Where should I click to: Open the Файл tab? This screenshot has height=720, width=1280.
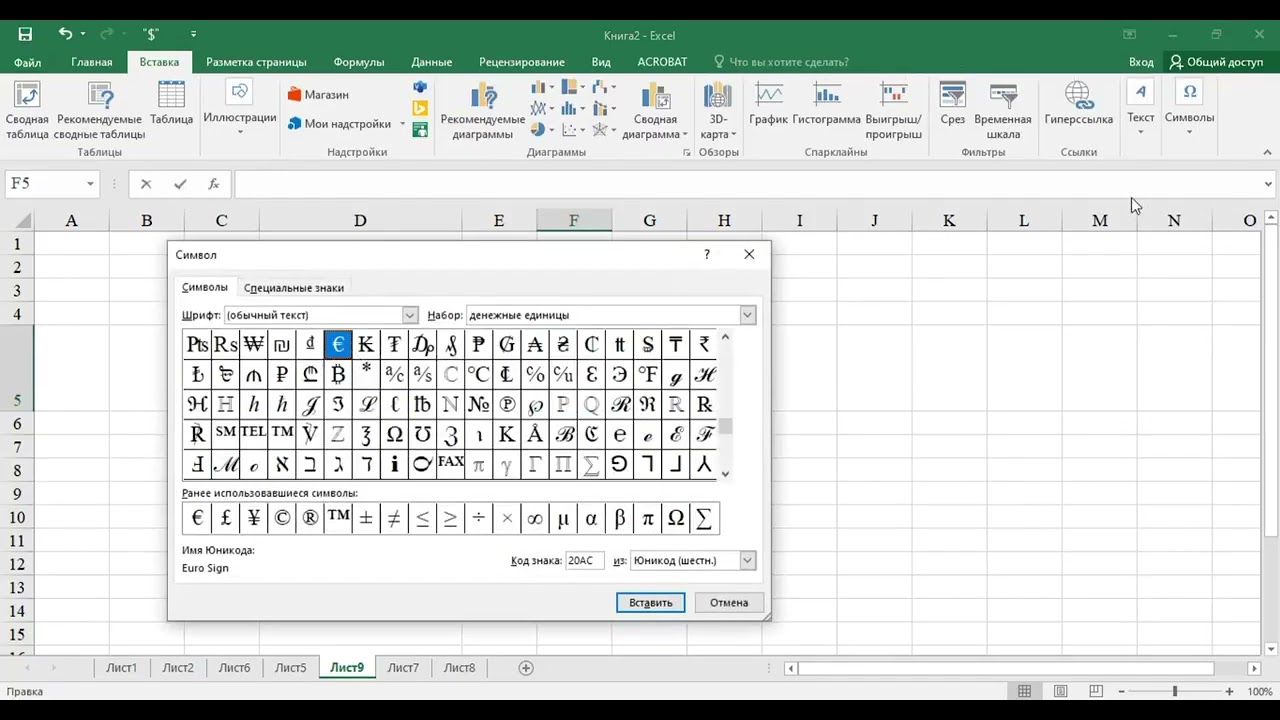(x=27, y=62)
